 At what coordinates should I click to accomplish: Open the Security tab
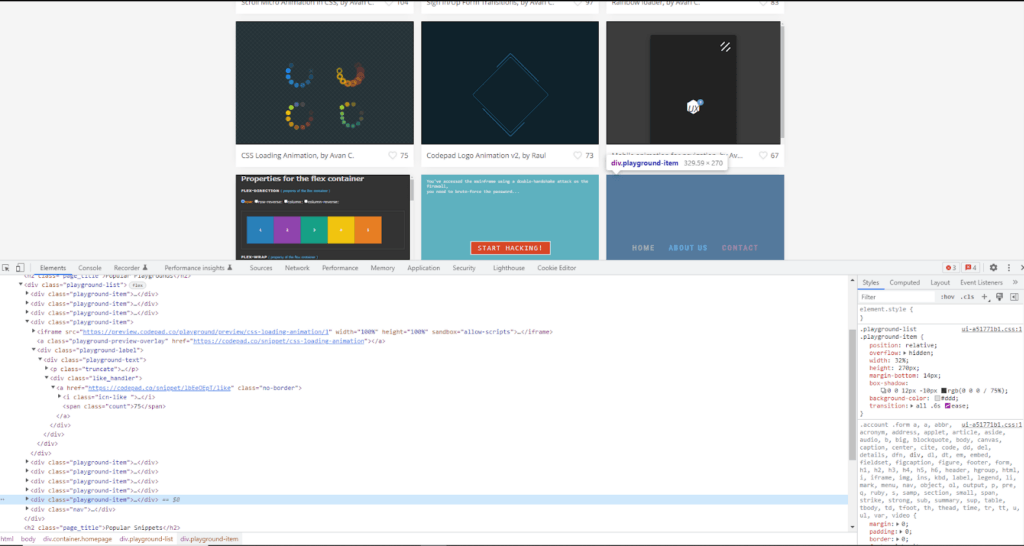point(464,268)
